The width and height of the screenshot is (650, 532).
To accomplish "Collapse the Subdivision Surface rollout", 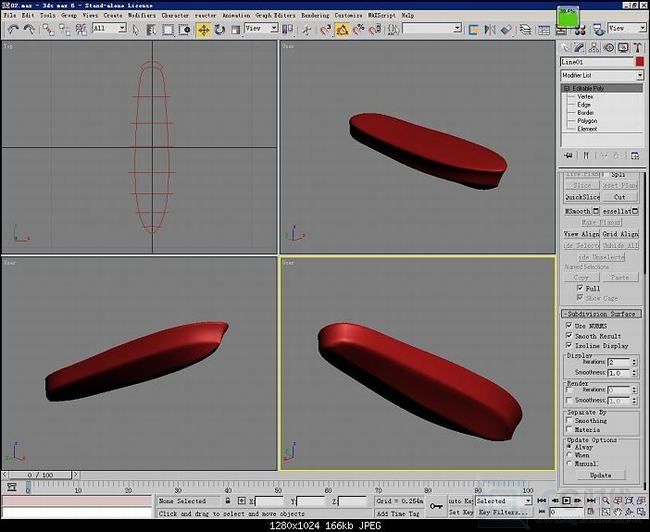I will tap(601, 314).
